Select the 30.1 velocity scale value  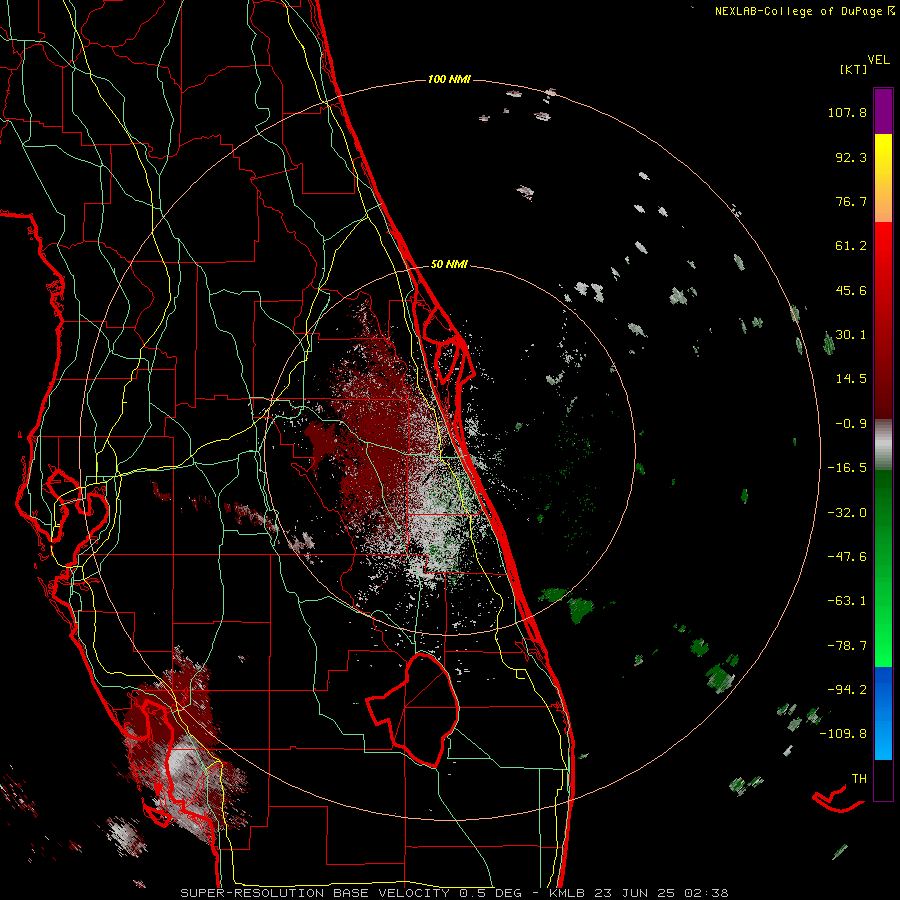click(x=851, y=335)
